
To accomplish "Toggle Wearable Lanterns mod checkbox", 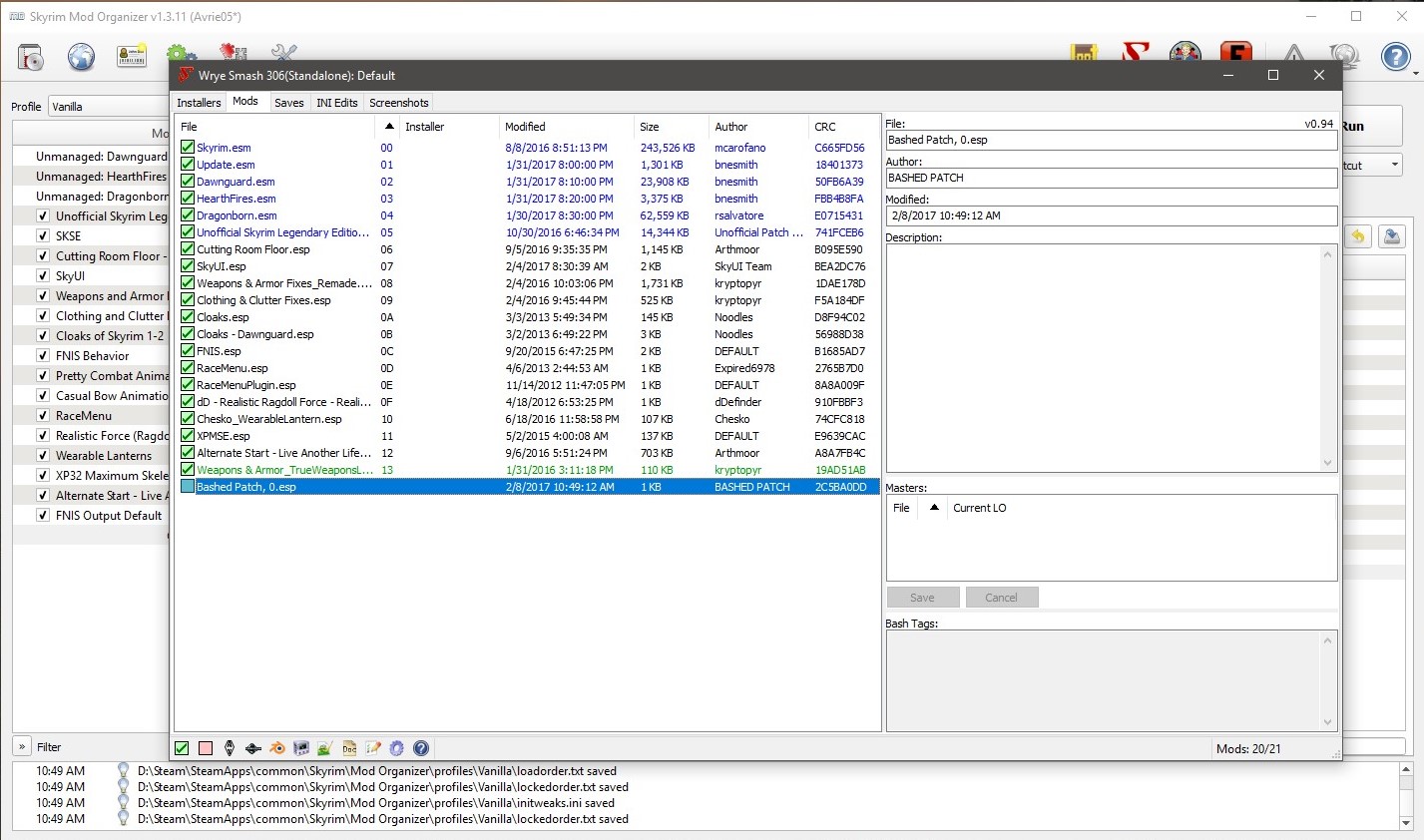I will (x=43, y=456).
